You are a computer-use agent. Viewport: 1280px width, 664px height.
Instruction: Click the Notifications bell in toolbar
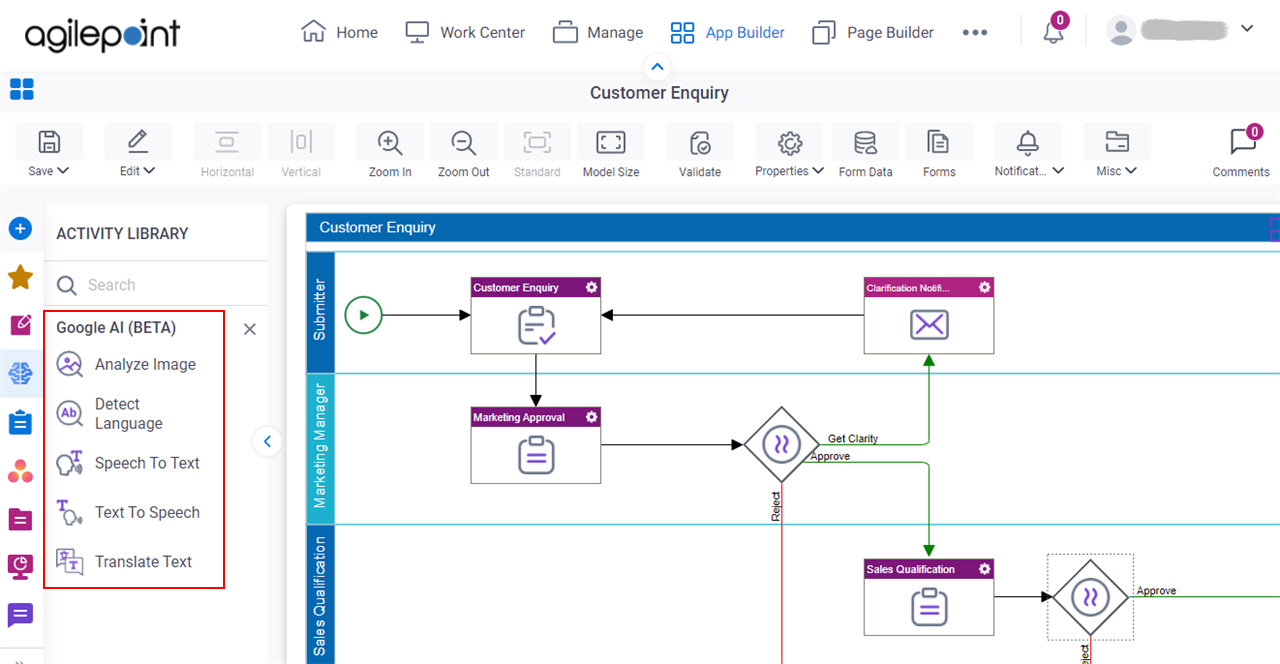(x=1027, y=142)
